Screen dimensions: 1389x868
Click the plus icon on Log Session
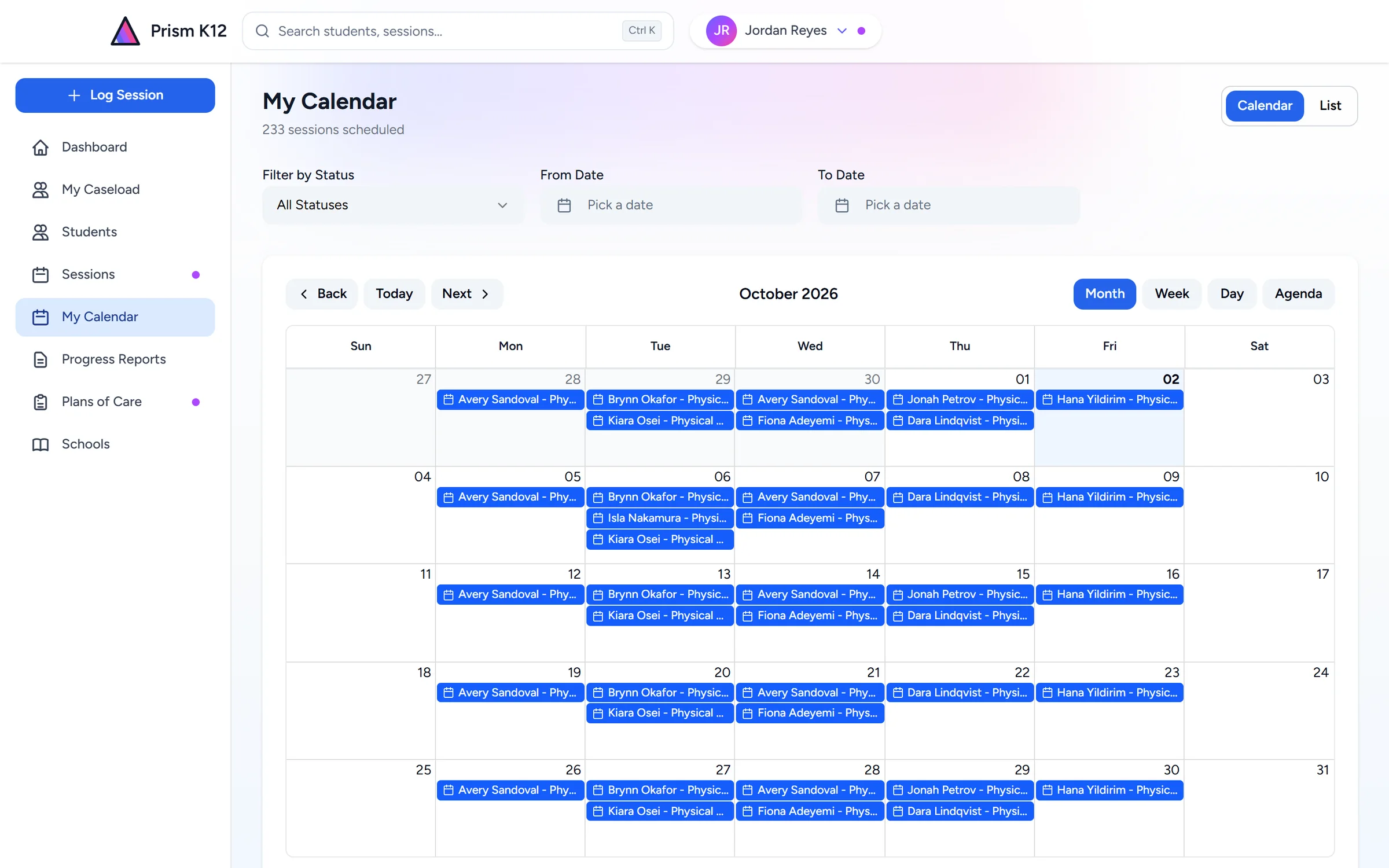(x=74, y=95)
